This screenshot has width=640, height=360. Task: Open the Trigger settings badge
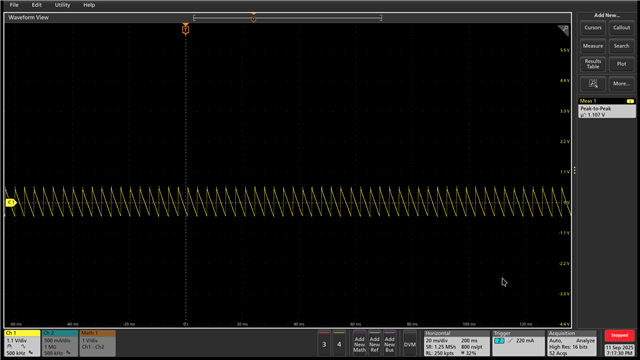pos(518,343)
